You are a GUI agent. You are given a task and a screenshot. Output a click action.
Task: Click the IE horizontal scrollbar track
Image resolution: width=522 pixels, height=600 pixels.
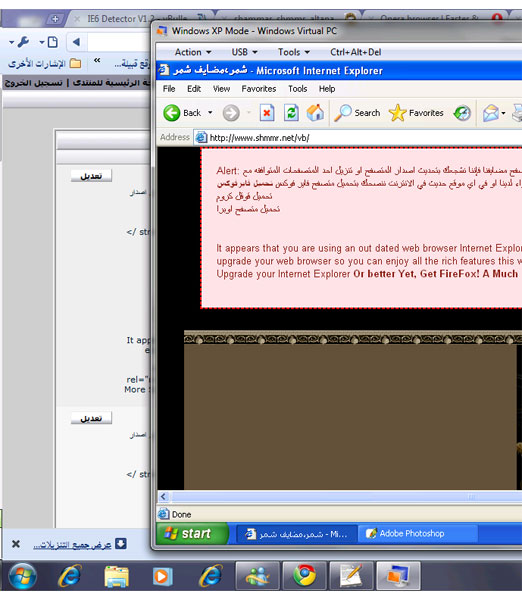pos(346,497)
